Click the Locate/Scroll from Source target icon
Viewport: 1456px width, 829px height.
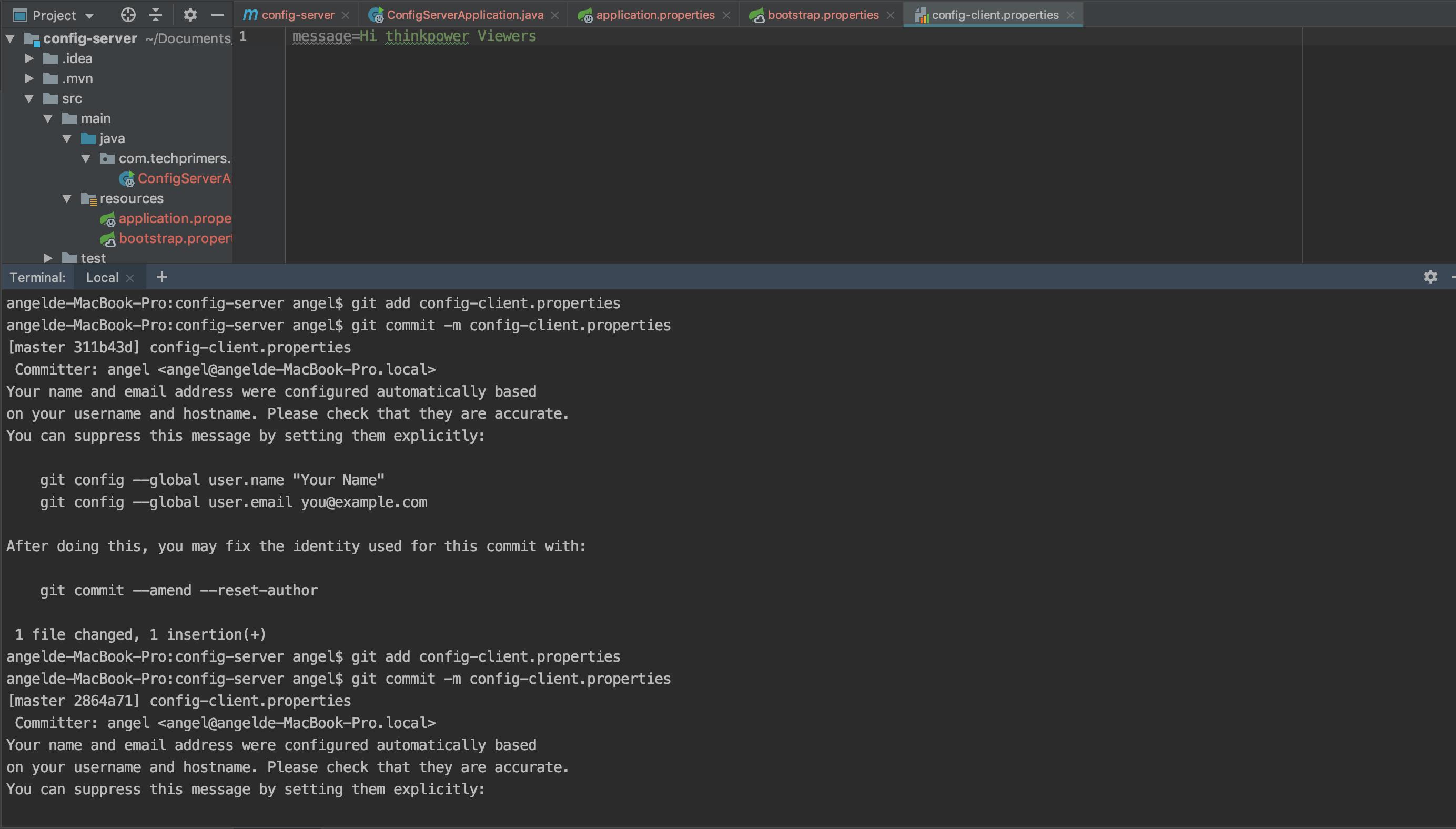click(128, 15)
